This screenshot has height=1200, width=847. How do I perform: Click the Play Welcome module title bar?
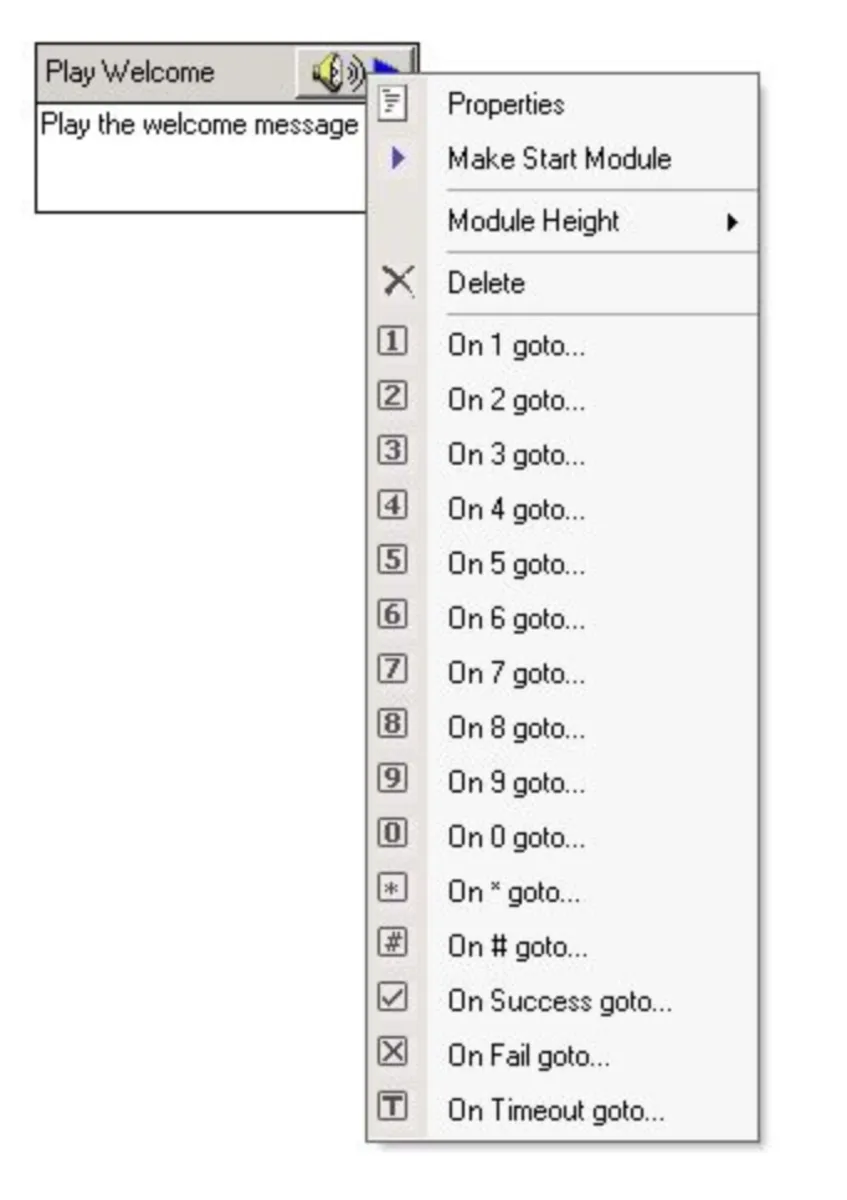[150, 73]
